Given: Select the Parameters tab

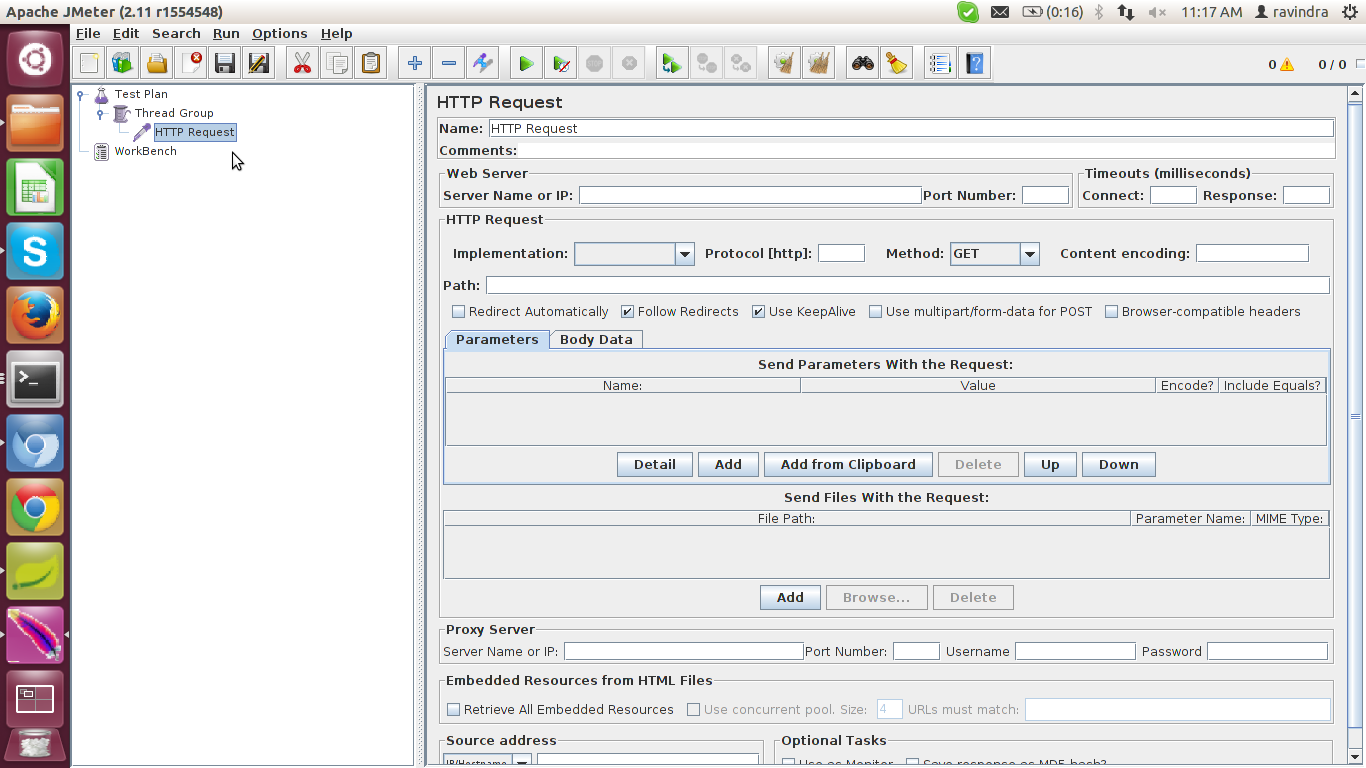Looking at the screenshot, I should (x=497, y=340).
